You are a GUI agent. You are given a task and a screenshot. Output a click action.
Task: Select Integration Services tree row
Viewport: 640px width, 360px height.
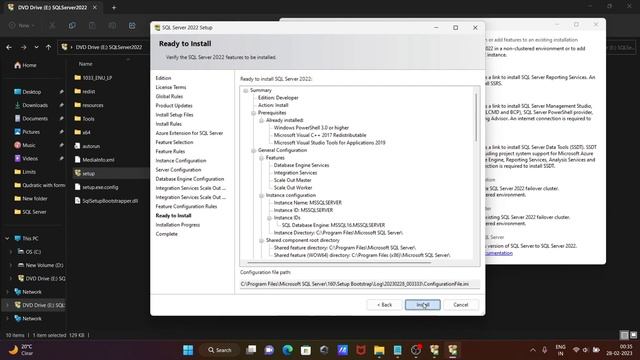pyautogui.click(x=295, y=173)
